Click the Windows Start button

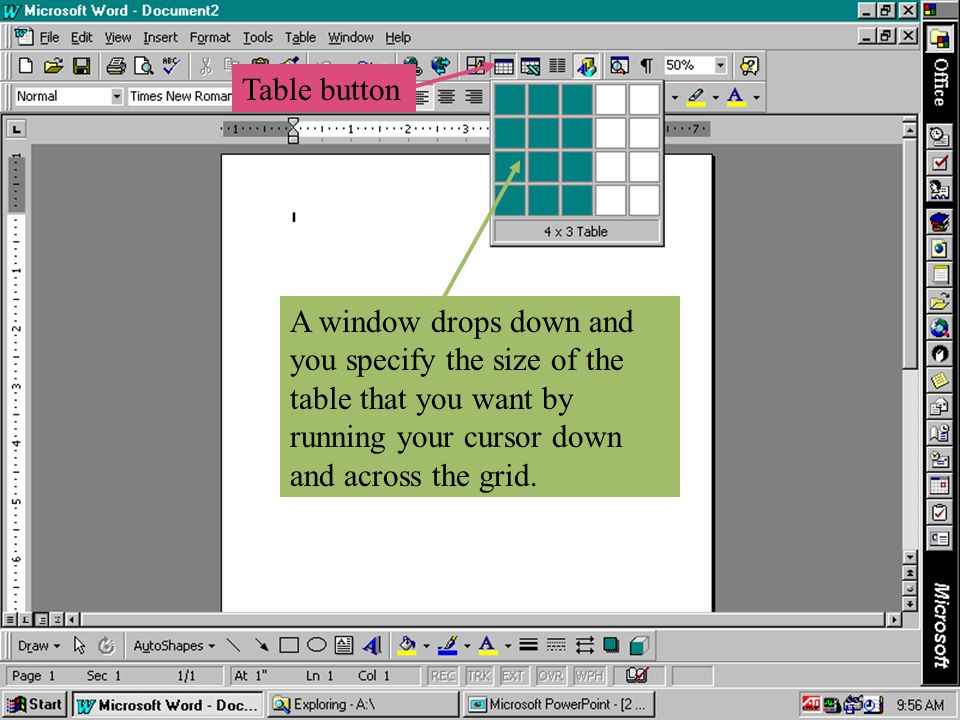coord(34,705)
